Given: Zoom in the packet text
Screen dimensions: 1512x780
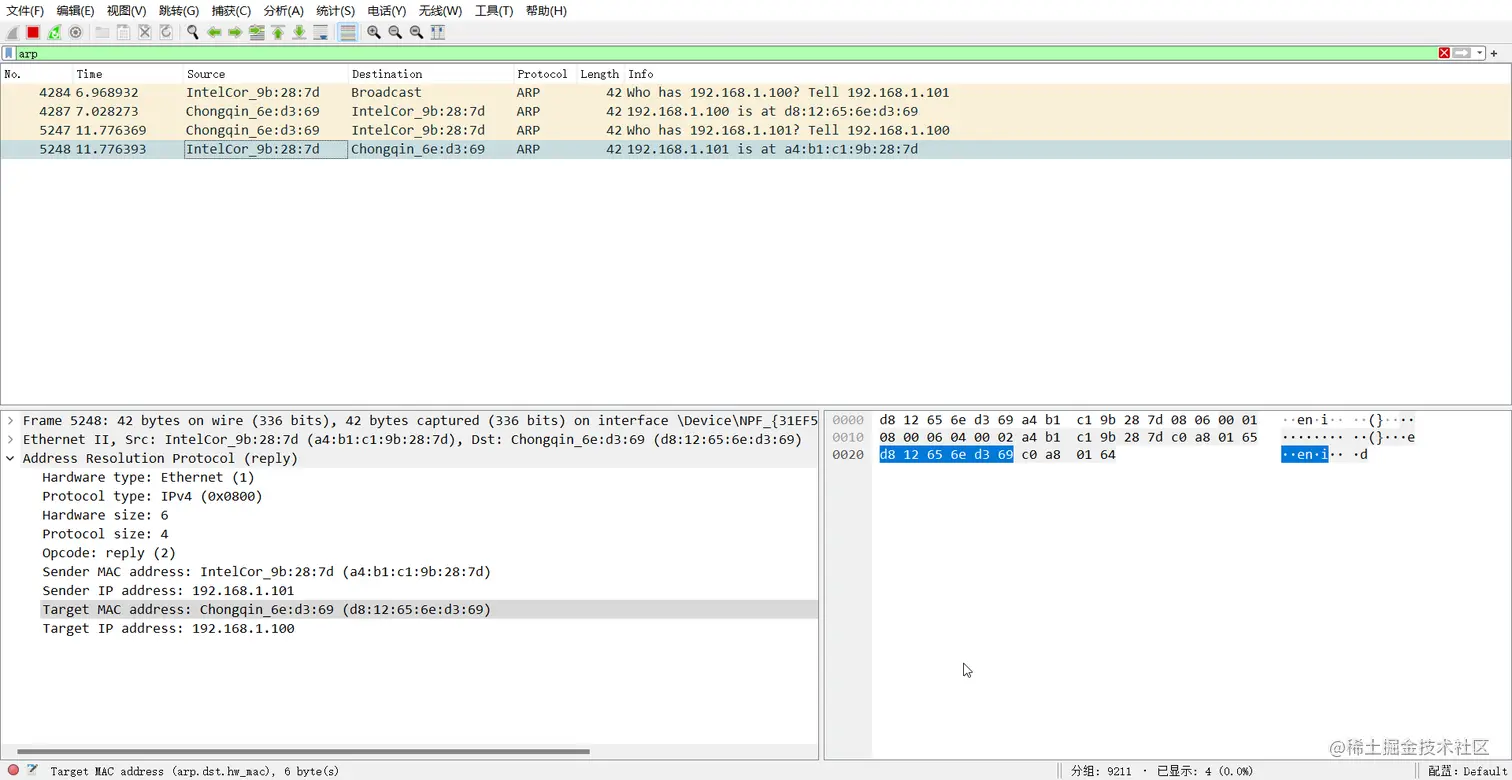Looking at the screenshot, I should [x=373, y=32].
